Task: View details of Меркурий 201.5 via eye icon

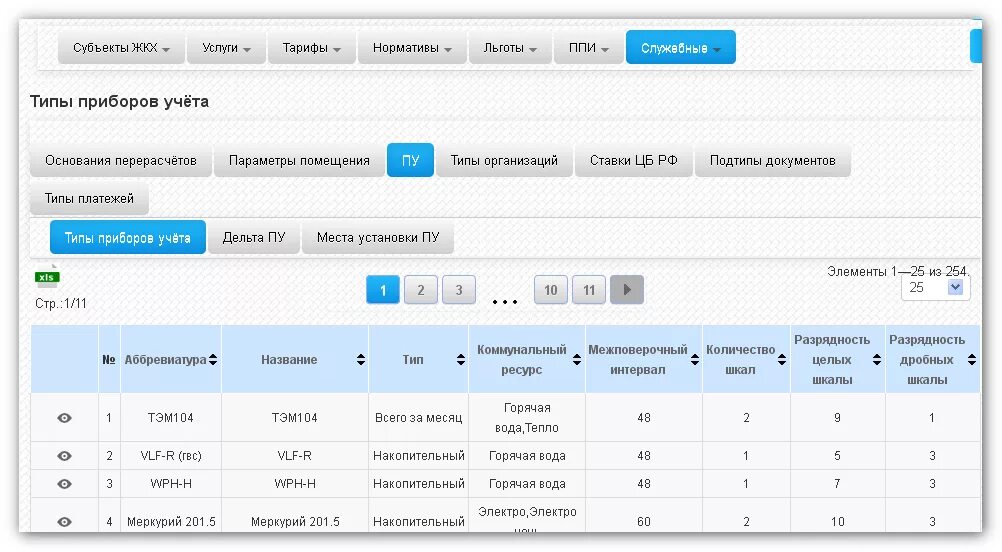Action: (65, 522)
